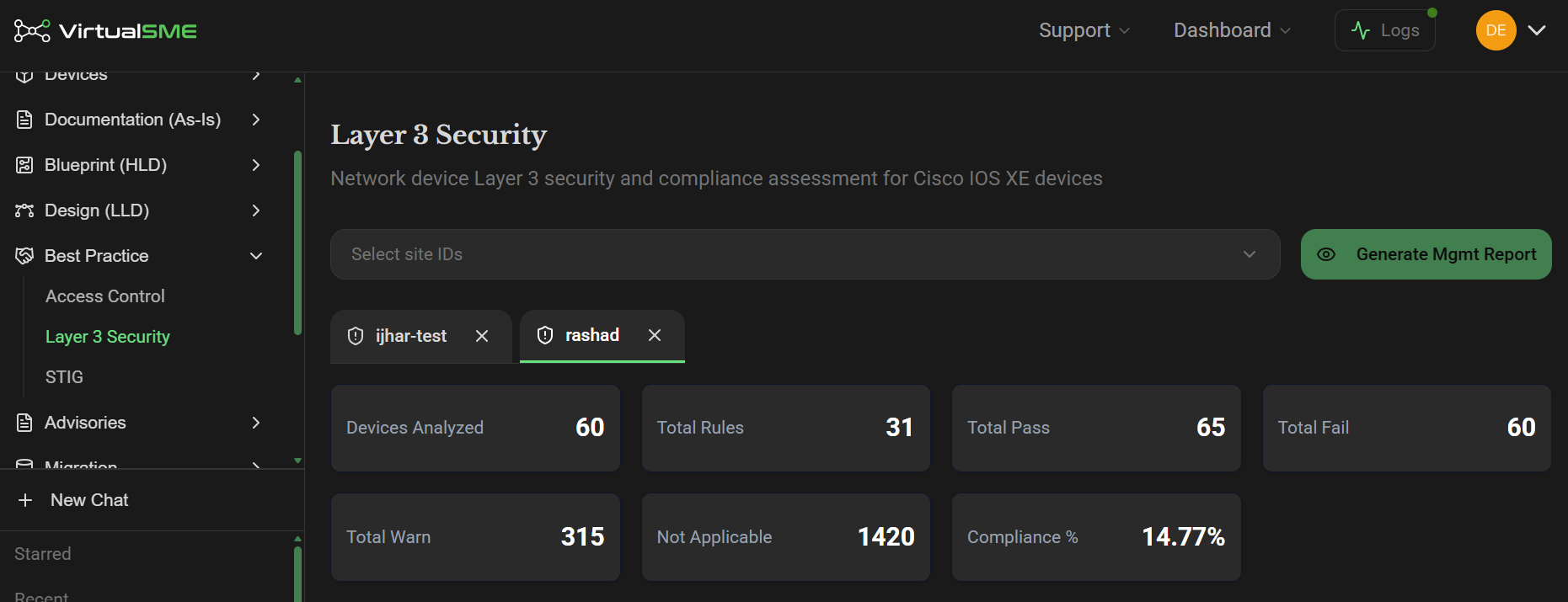Open the Access Control page
Screen dimensions: 1568x602
(x=105, y=296)
